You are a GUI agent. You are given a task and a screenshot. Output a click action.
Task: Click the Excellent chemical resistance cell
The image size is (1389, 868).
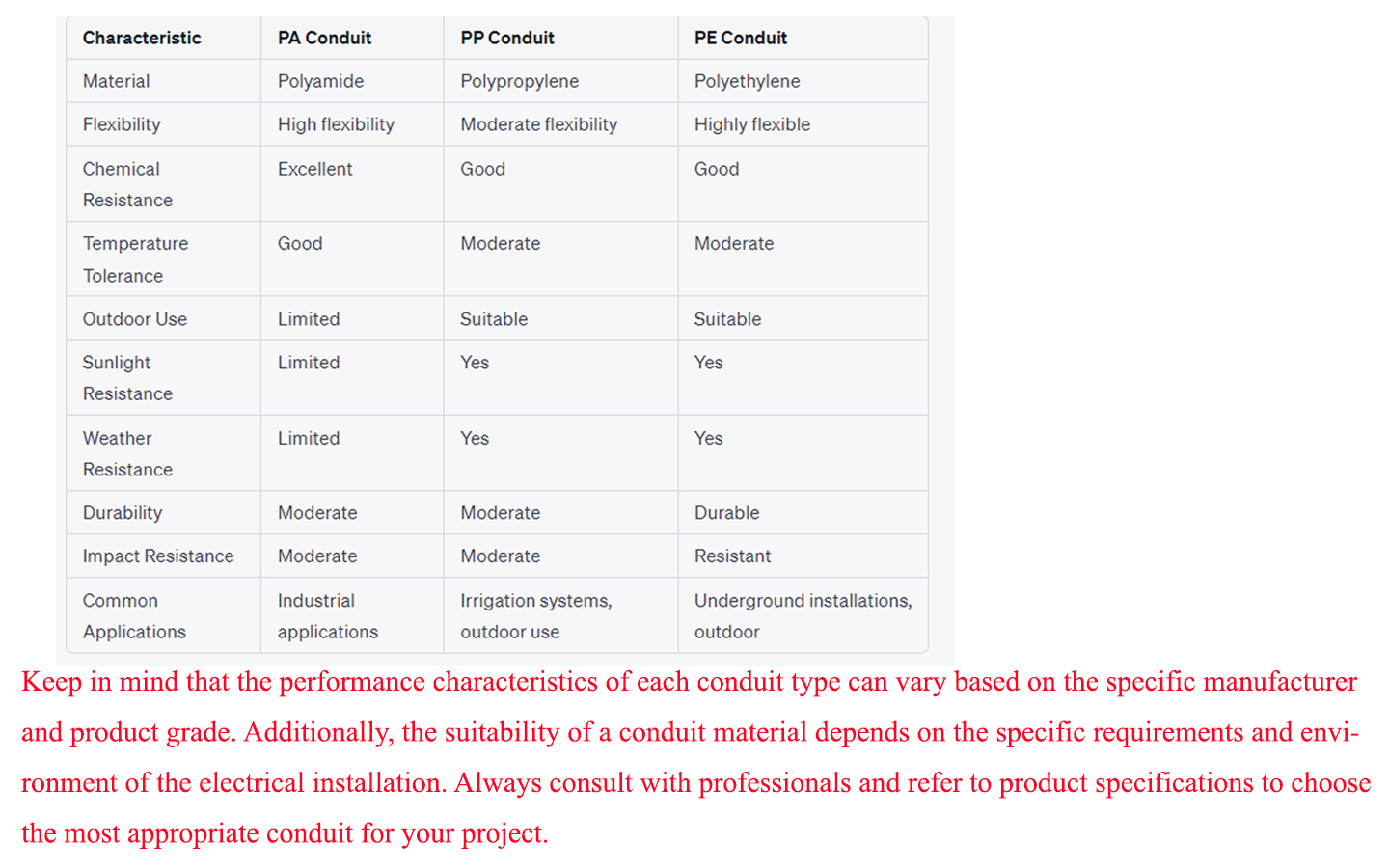[314, 170]
